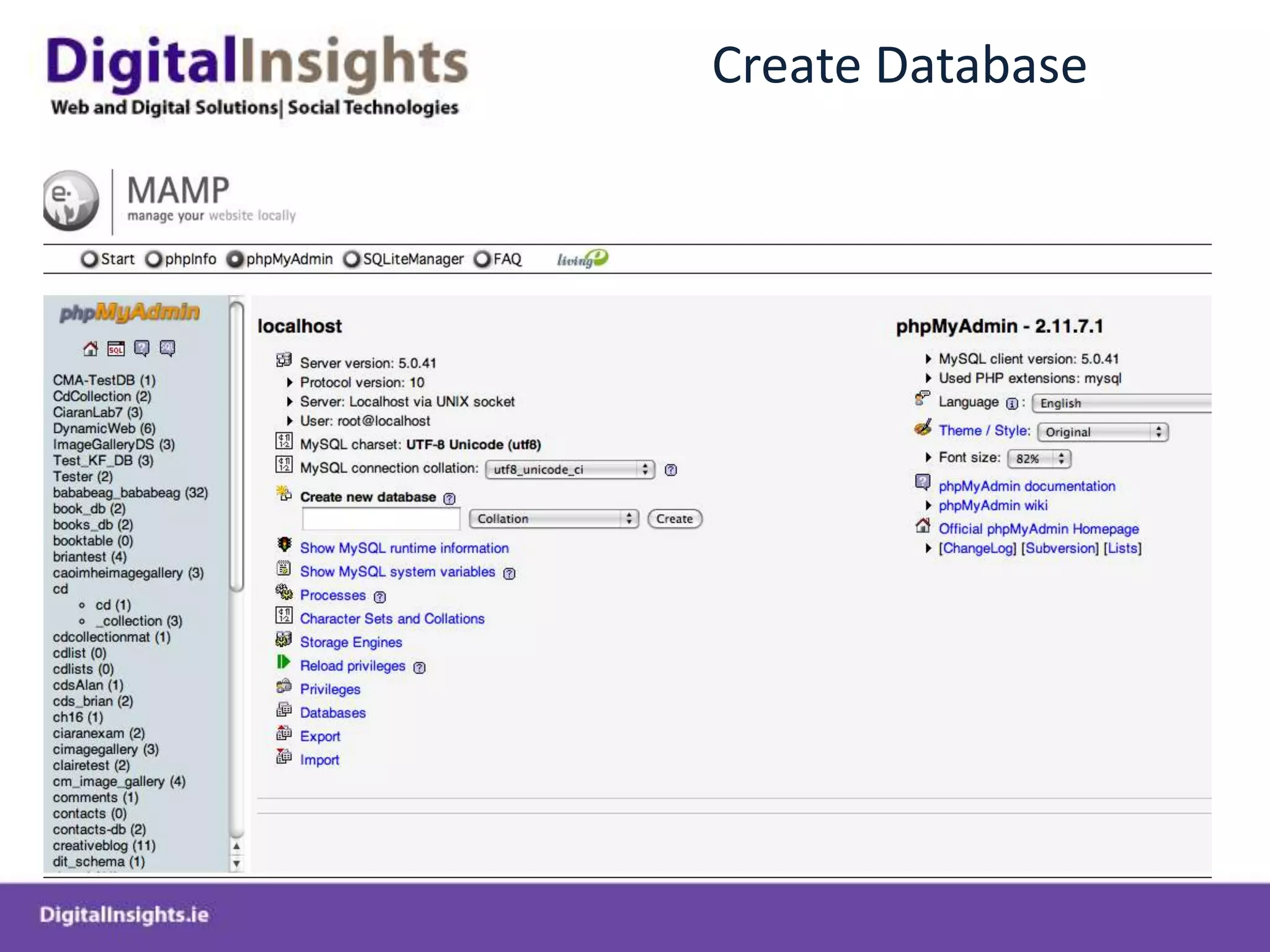
Task: Click the Language flag icon
Action: 923,399
